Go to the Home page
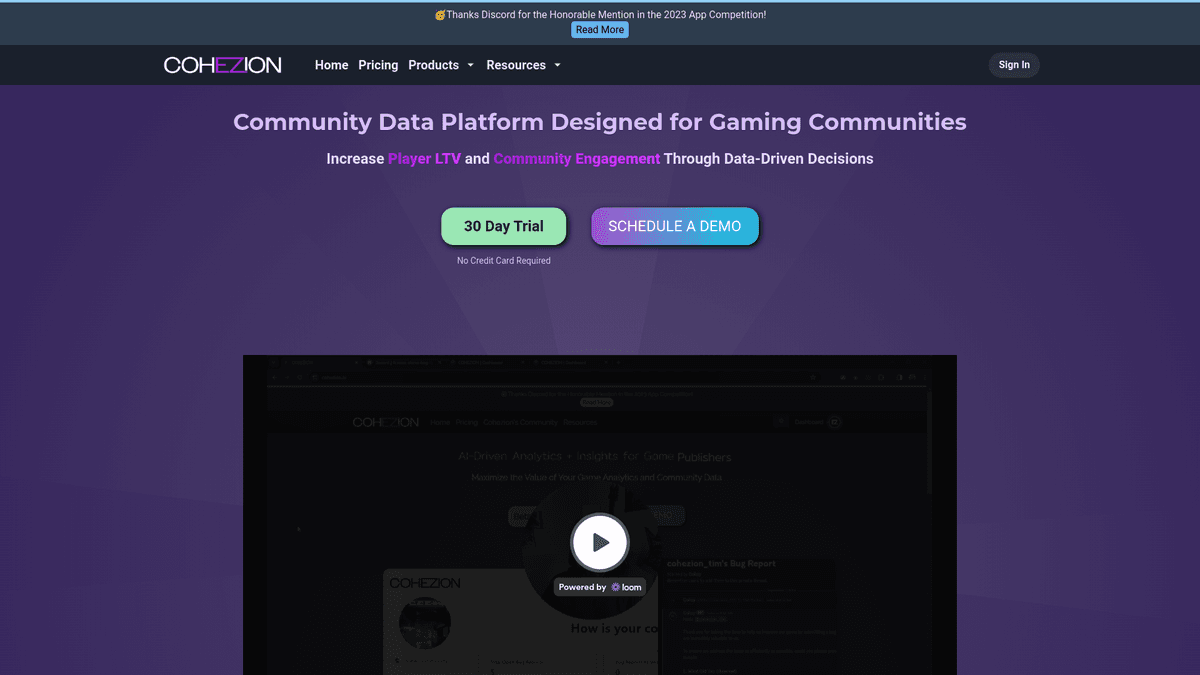The height and width of the screenshot is (675, 1200). click(332, 65)
